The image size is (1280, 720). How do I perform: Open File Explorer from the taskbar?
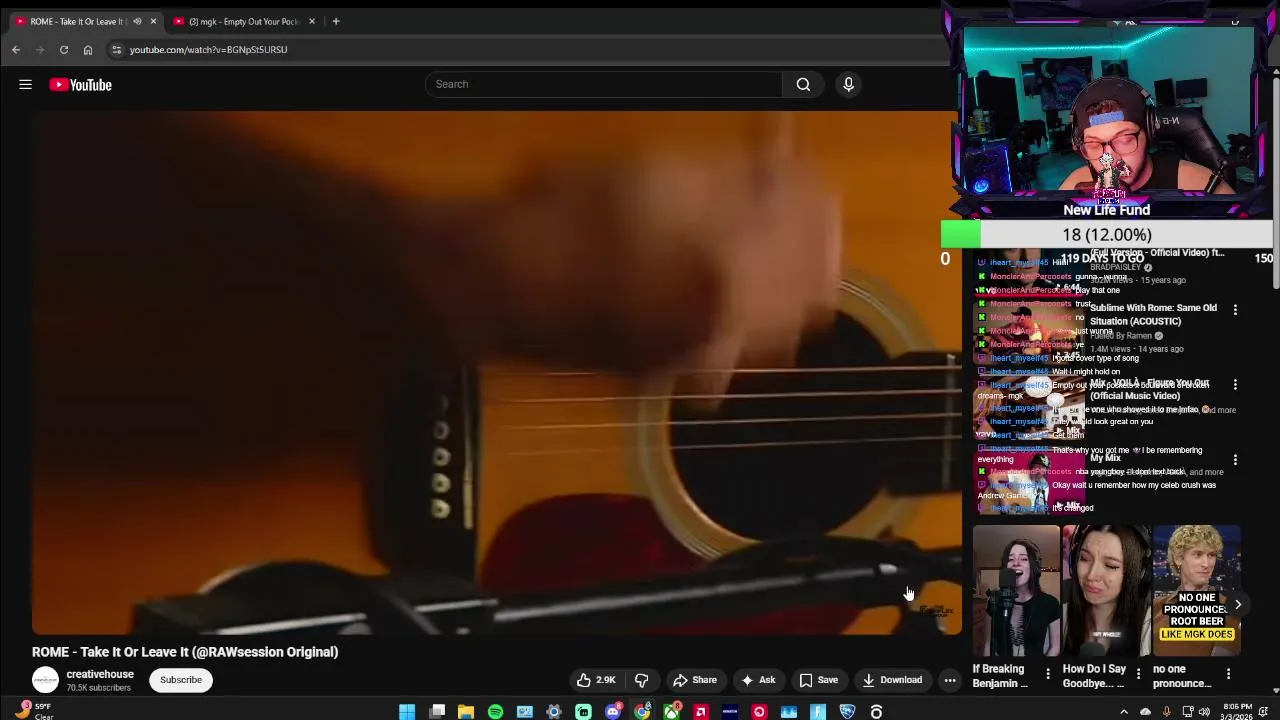(466, 712)
